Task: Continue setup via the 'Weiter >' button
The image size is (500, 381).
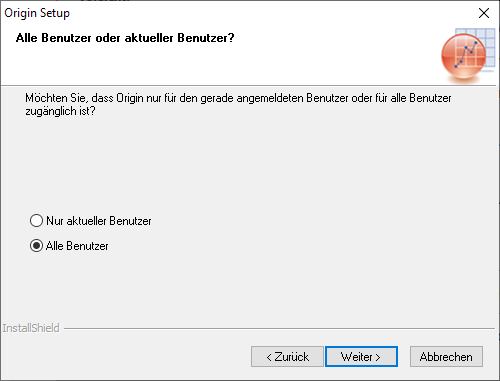Action: [x=361, y=357]
